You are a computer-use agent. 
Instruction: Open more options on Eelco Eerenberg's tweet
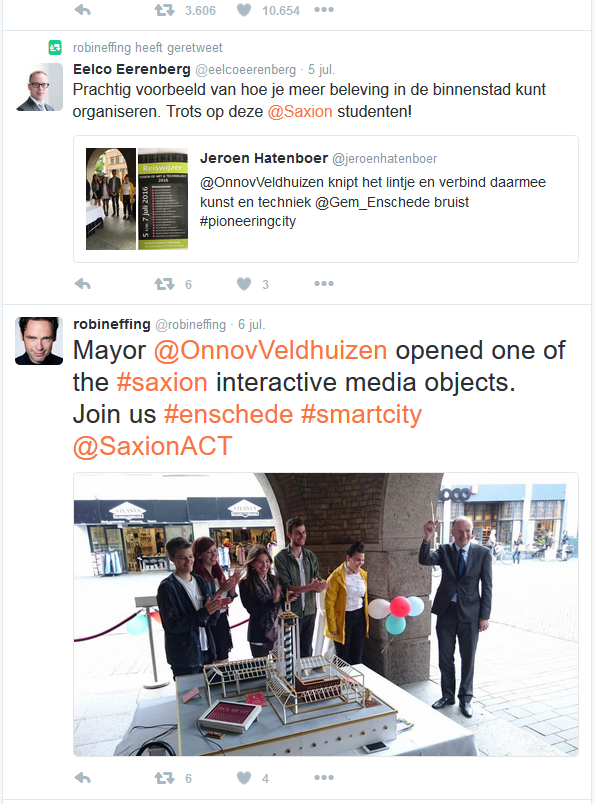pyautogui.click(x=324, y=284)
